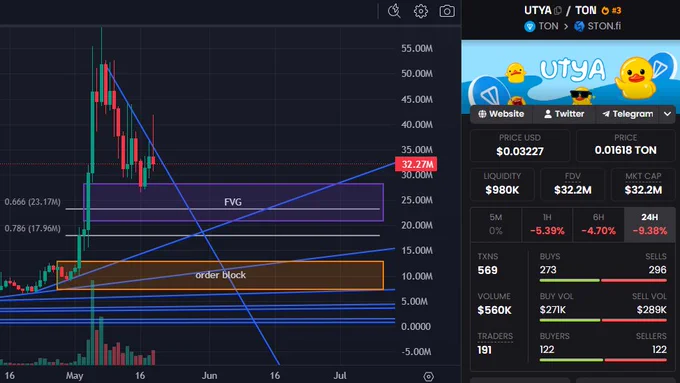Click the trending fire #3 badge
The width and height of the screenshot is (680, 383).
(611, 10)
